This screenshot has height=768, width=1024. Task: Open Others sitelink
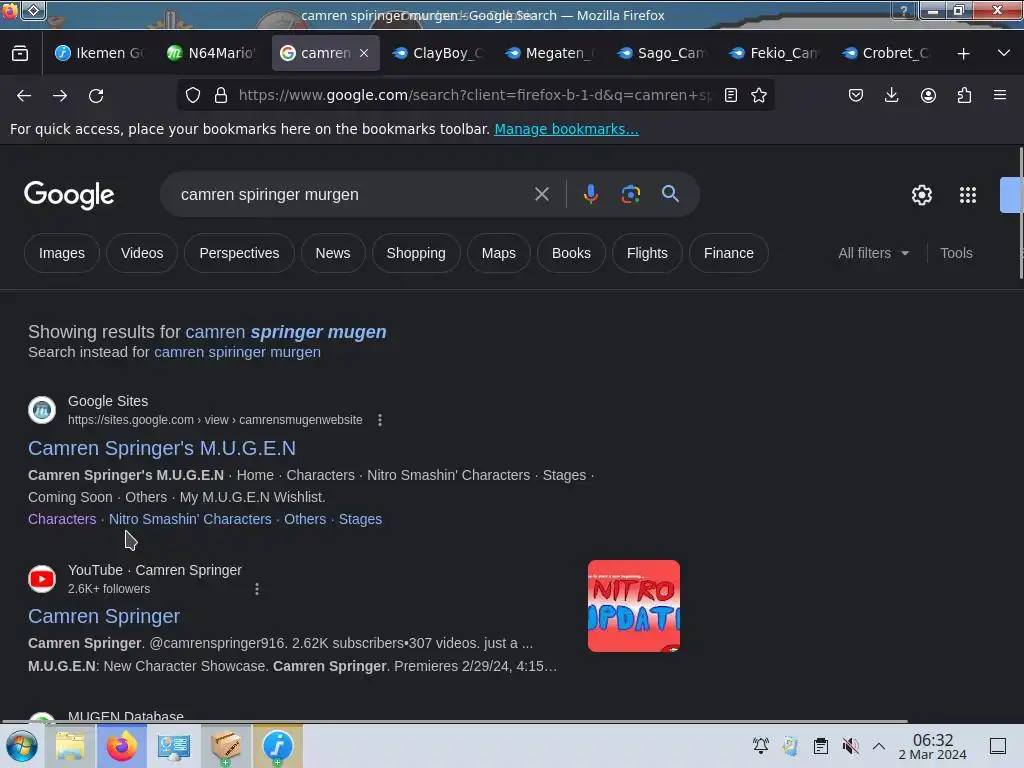tap(305, 519)
